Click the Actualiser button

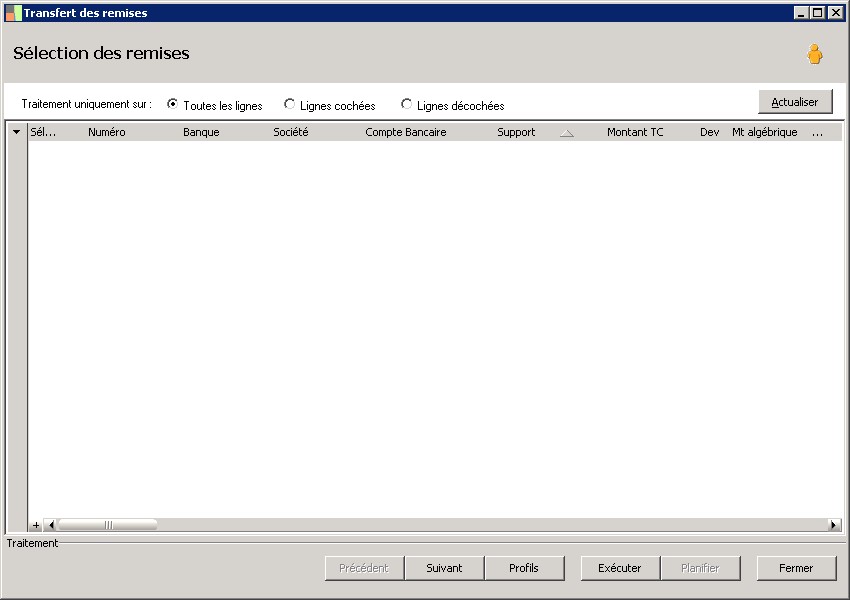pos(795,102)
